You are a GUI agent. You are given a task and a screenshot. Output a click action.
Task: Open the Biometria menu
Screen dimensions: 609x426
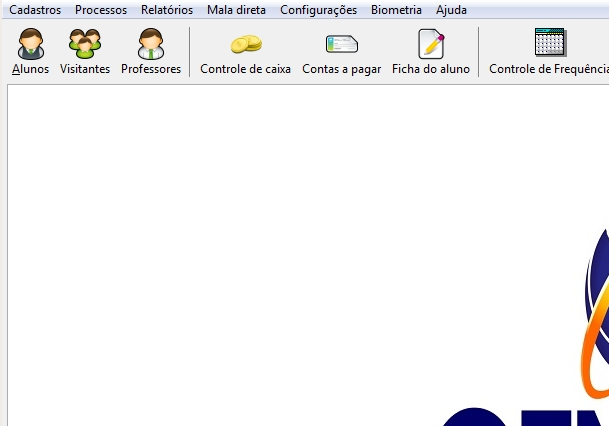tap(396, 10)
